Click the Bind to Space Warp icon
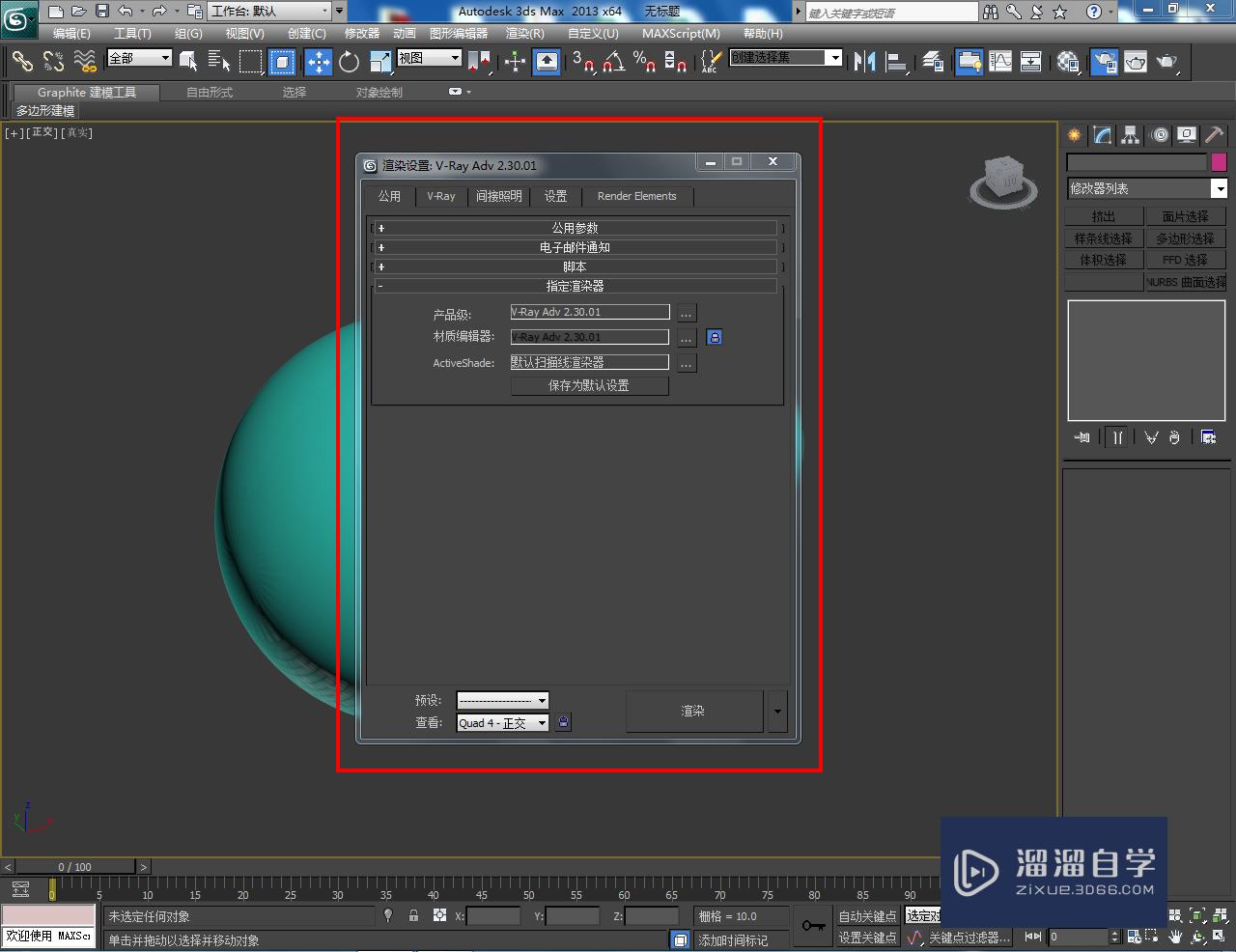The height and width of the screenshot is (952, 1236). tap(85, 62)
